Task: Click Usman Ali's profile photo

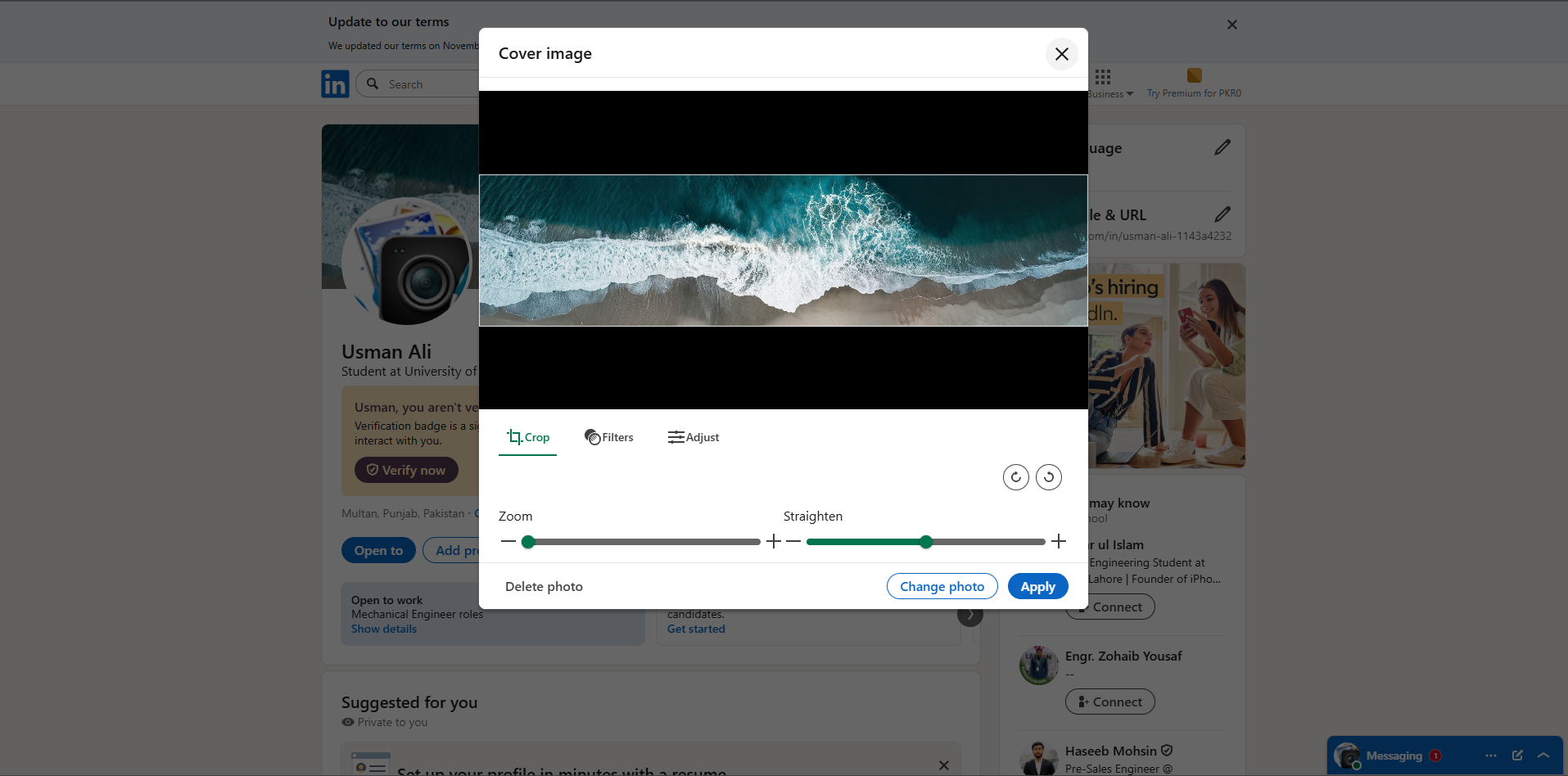Action: click(x=408, y=262)
